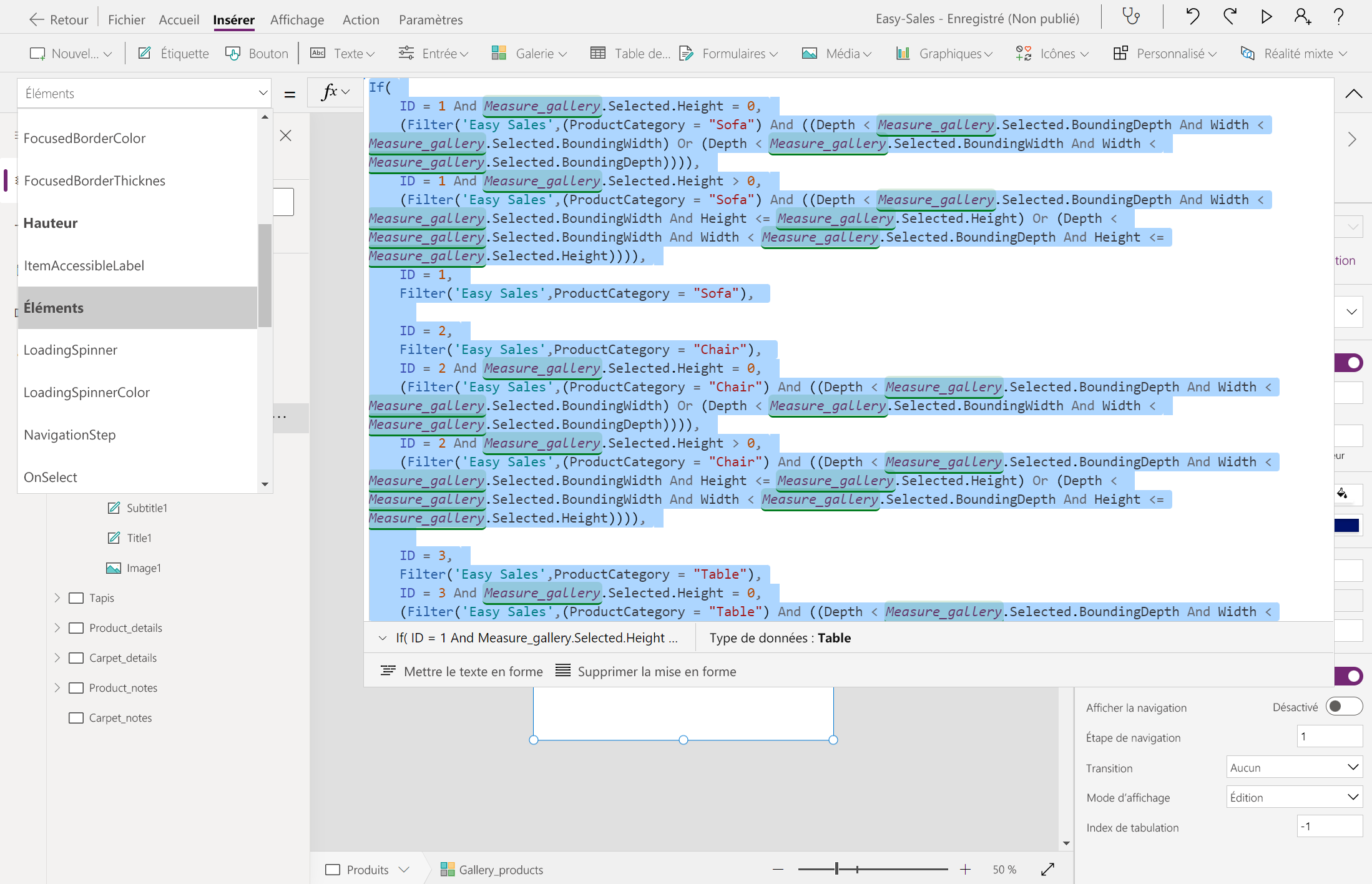Choose the LoadingSpinnerColor property
The width and height of the screenshot is (1372, 884).
137,392
